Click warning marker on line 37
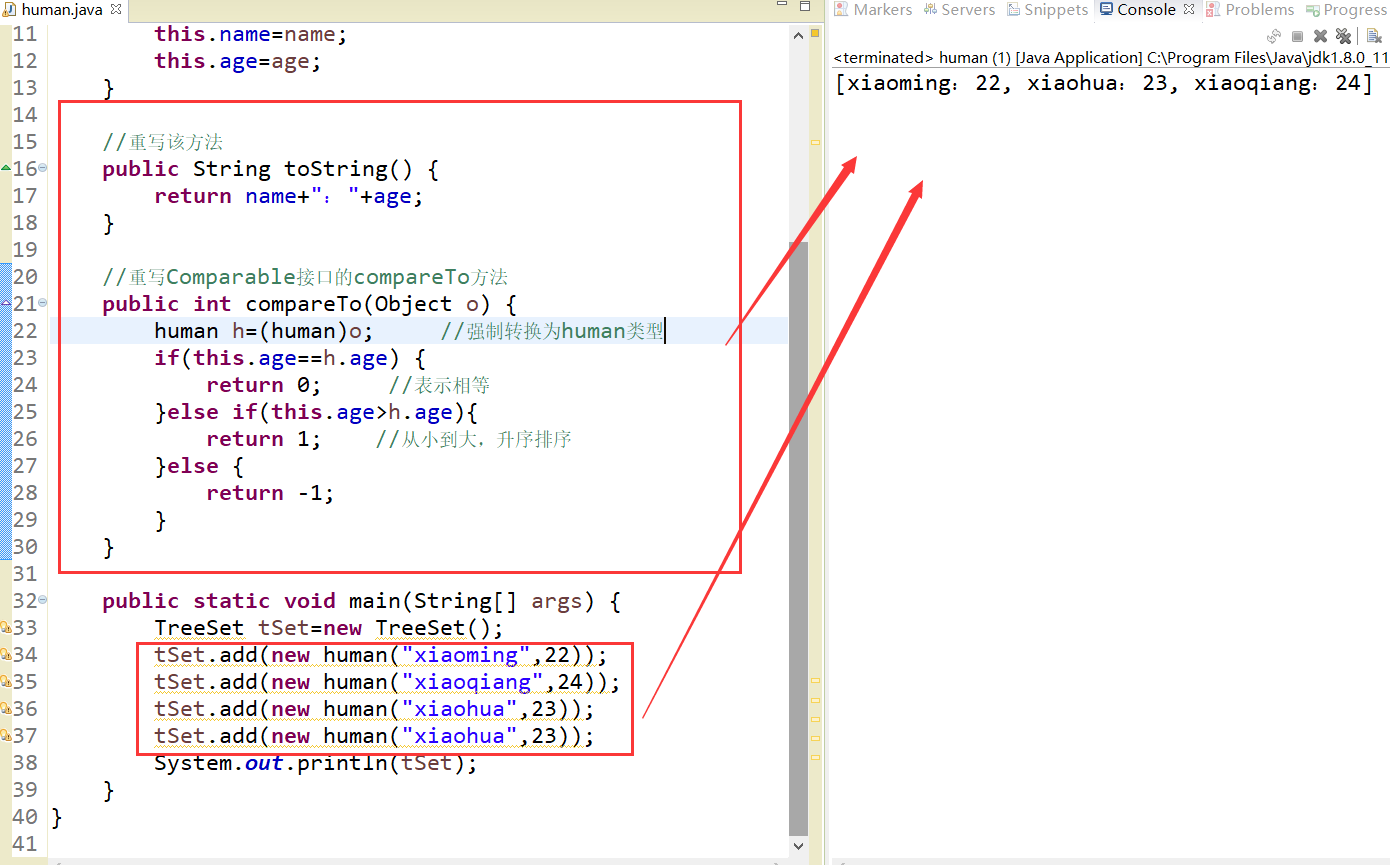Viewport: 1390px width, 865px height. tap(6, 736)
